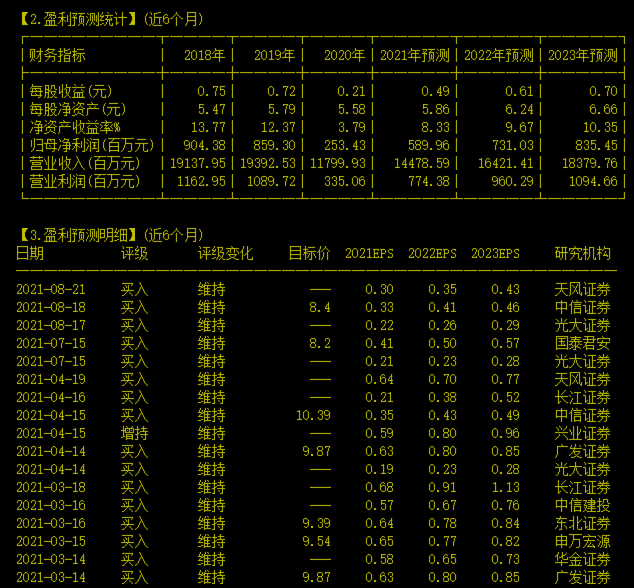The image size is (634, 588).
Task: Click the 18379.76 forecast revenue
Action: click(590, 163)
